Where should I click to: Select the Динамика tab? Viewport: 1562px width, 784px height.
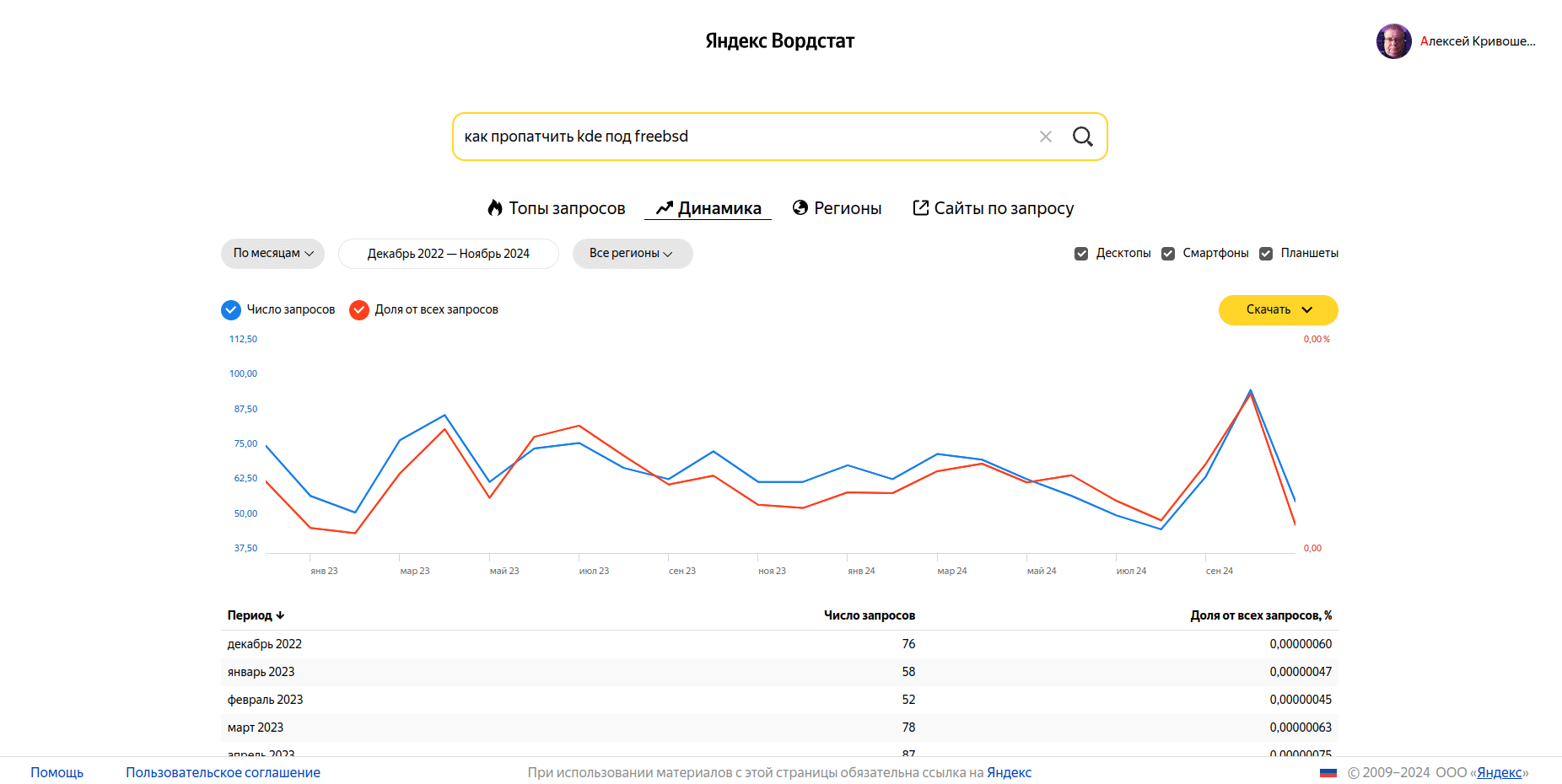click(708, 208)
